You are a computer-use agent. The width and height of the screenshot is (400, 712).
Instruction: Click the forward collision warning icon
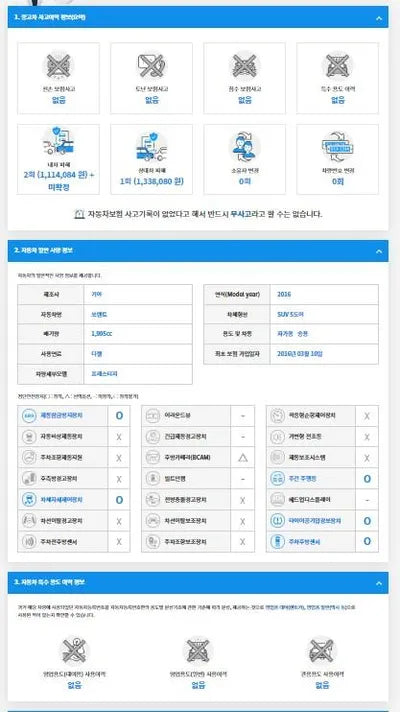(x=153, y=499)
